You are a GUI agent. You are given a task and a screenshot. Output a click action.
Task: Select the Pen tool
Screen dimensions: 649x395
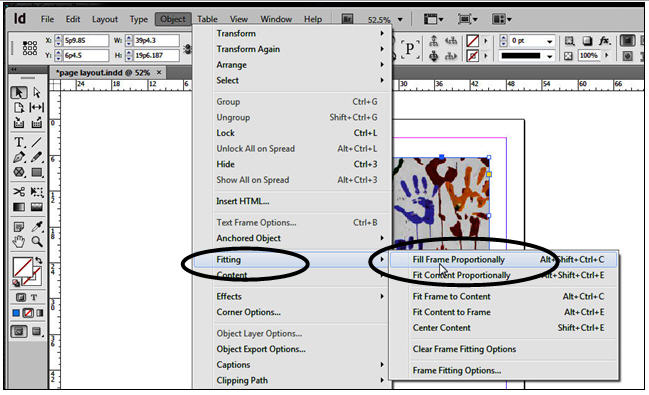coord(19,157)
